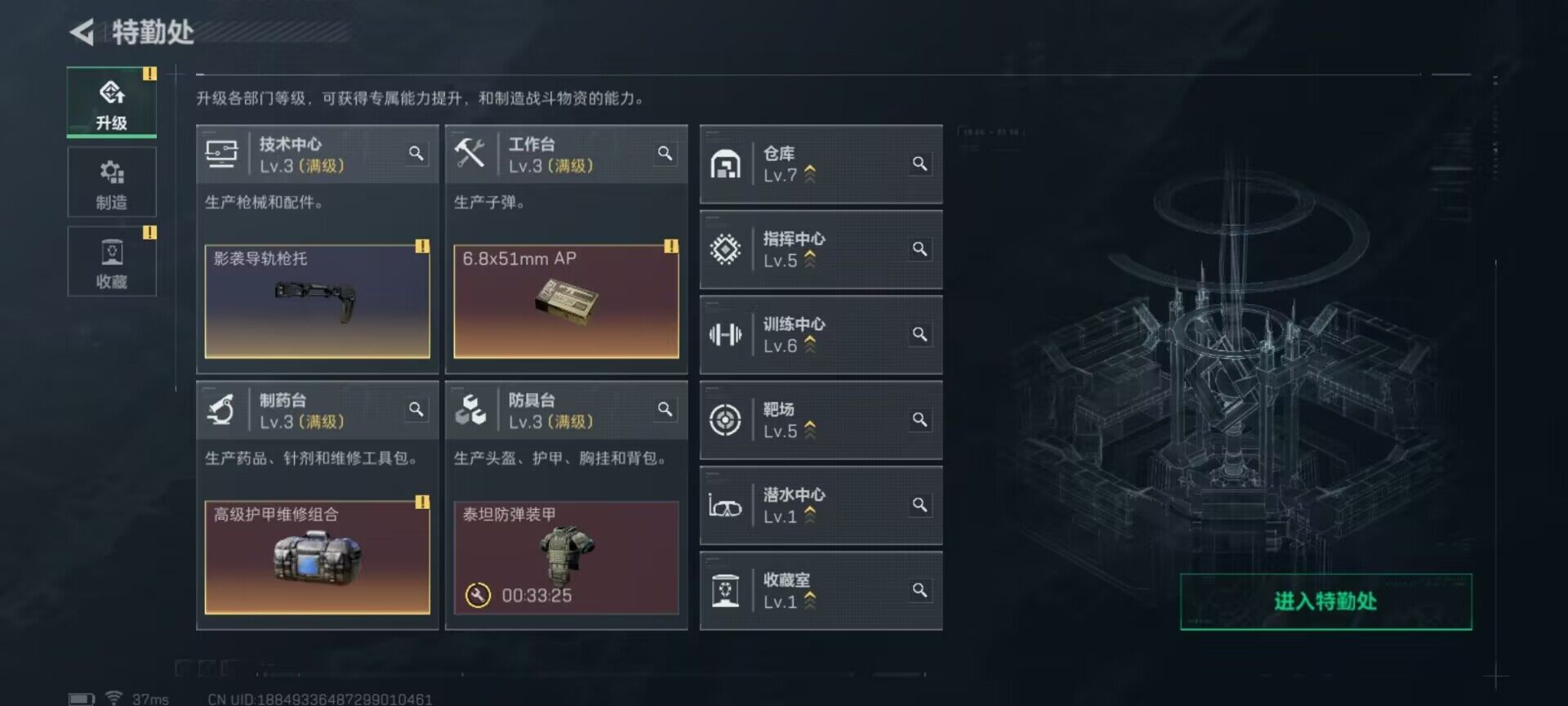Click the 潜水中心 diving goggles icon
1568x706 pixels.
point(725,506)
